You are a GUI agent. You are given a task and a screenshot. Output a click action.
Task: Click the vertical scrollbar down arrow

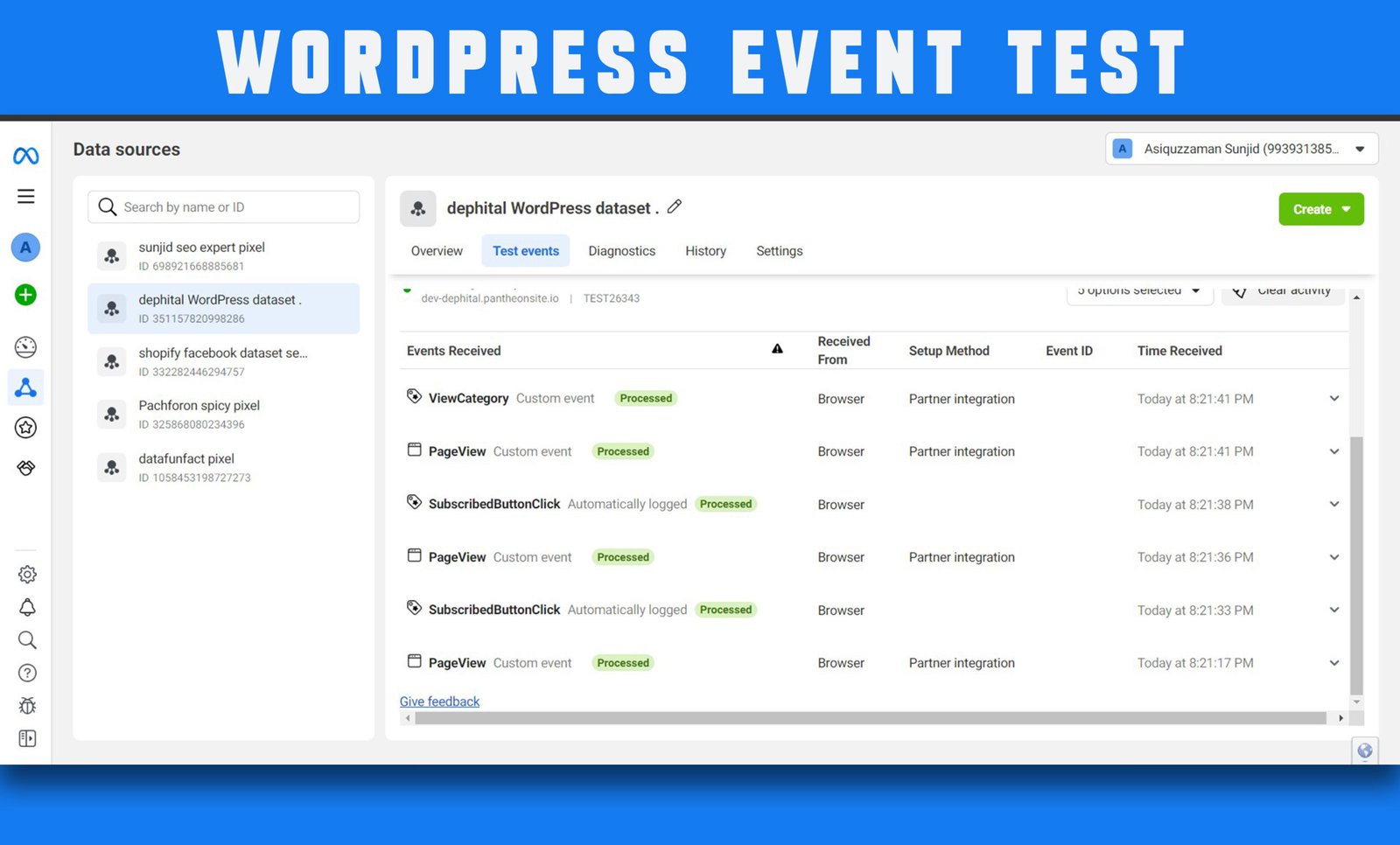(1356, 702)
